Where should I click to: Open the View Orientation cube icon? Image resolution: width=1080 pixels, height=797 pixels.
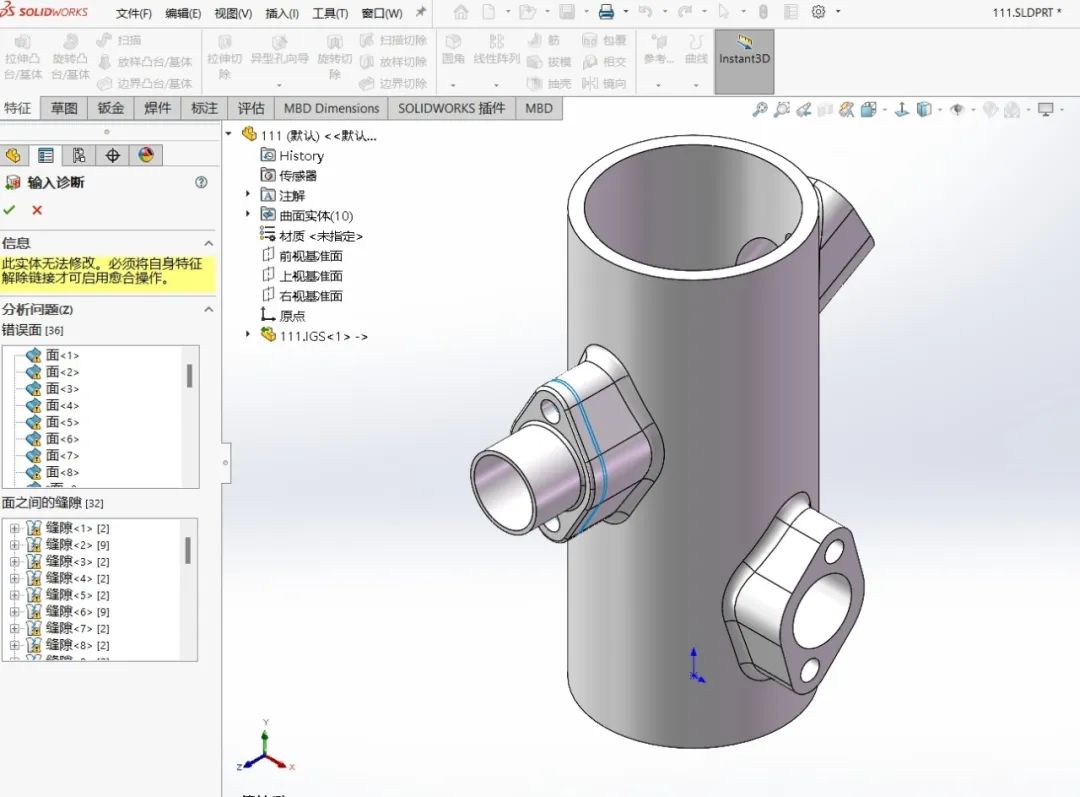click(869, 110)
